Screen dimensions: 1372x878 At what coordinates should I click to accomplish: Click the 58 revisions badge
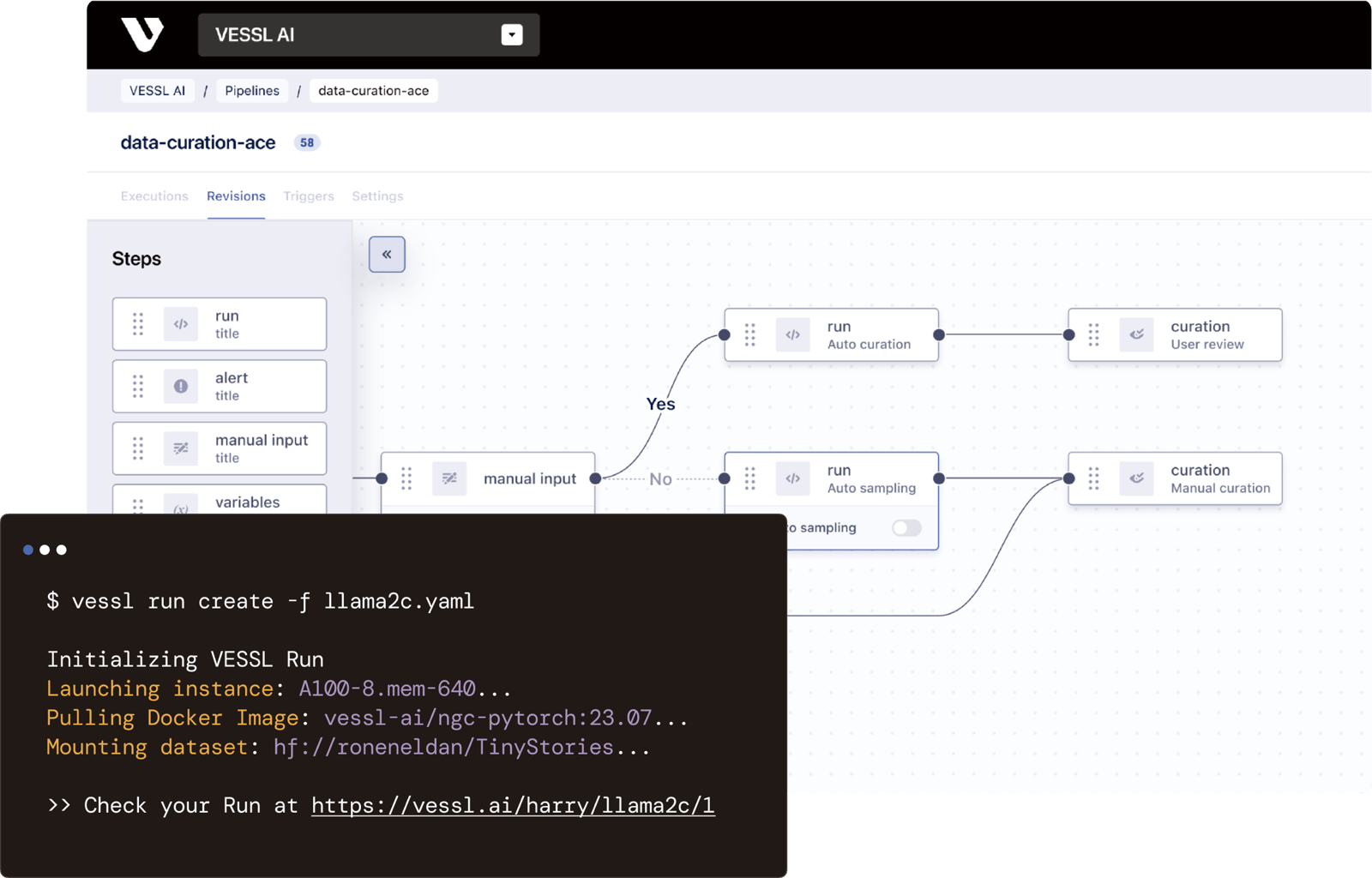pyautogui.click(x=307, y=142)
